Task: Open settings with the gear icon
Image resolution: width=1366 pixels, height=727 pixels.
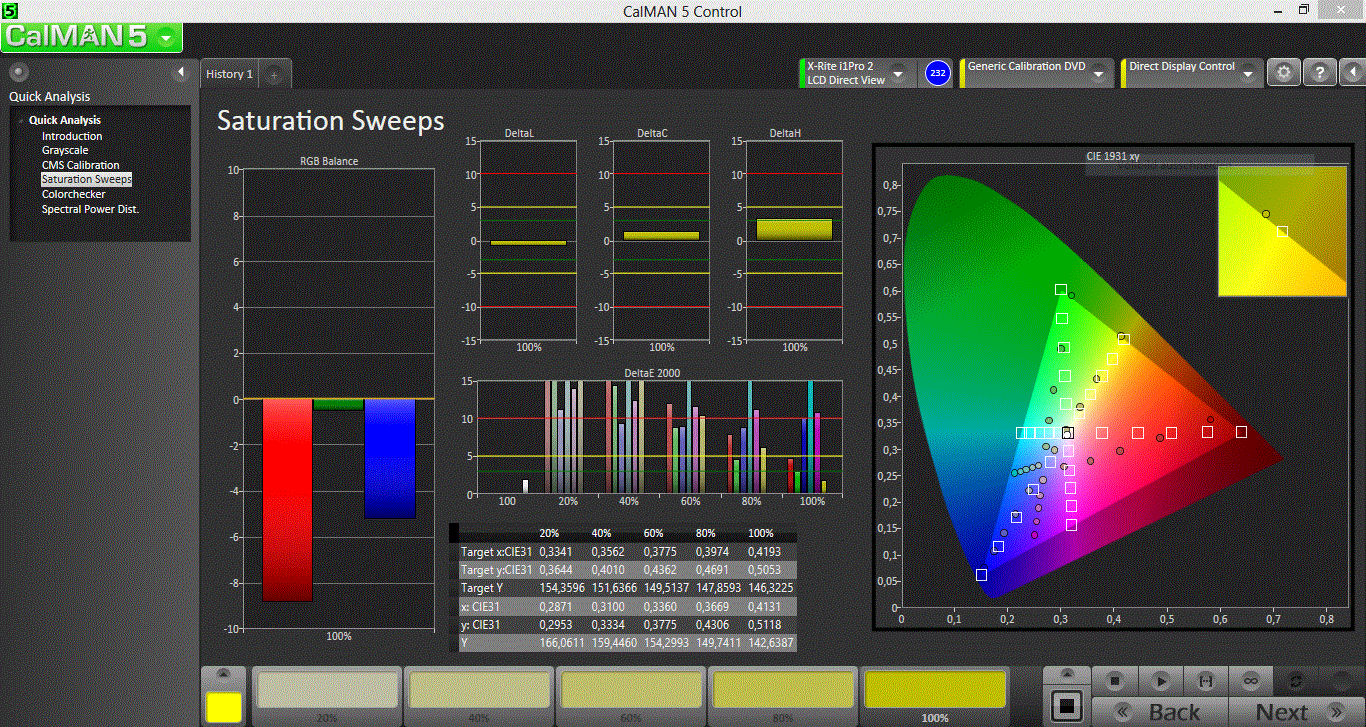Action: (1284, 73)
